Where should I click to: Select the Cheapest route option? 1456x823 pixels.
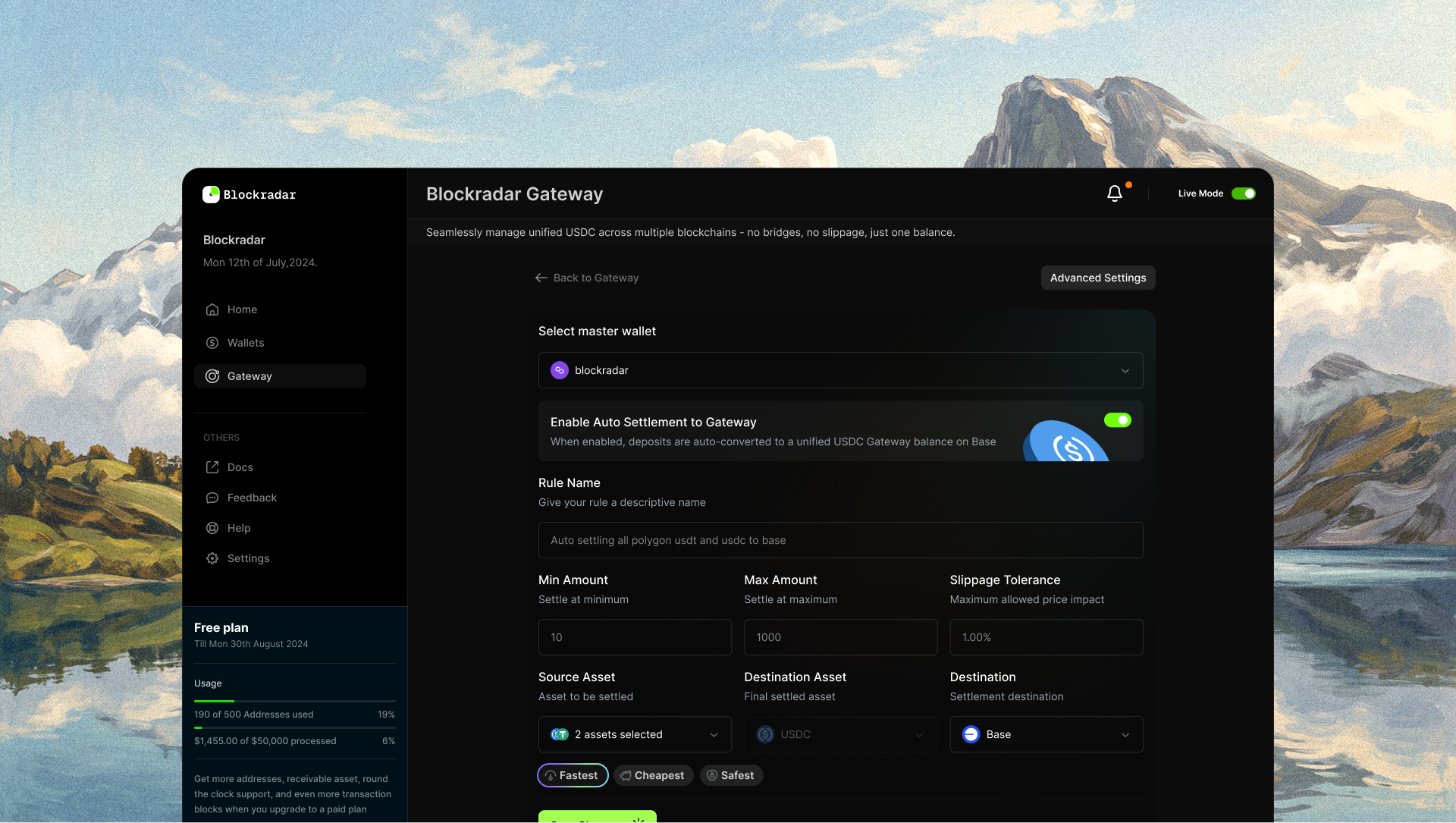[653, 775]
